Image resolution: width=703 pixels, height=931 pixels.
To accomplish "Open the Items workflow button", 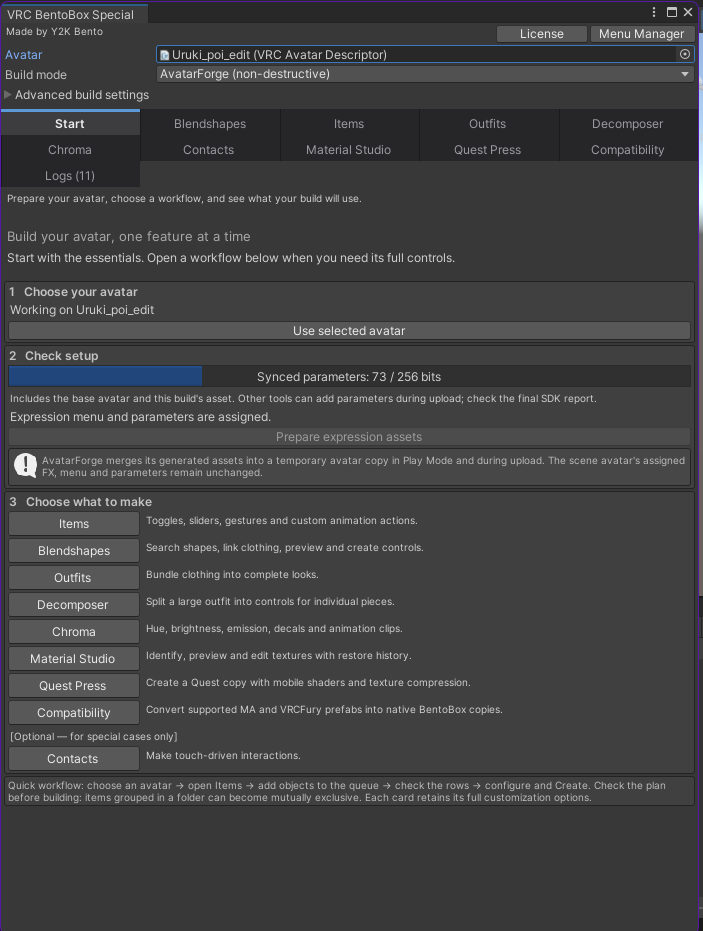I will [x=74, y=524].
